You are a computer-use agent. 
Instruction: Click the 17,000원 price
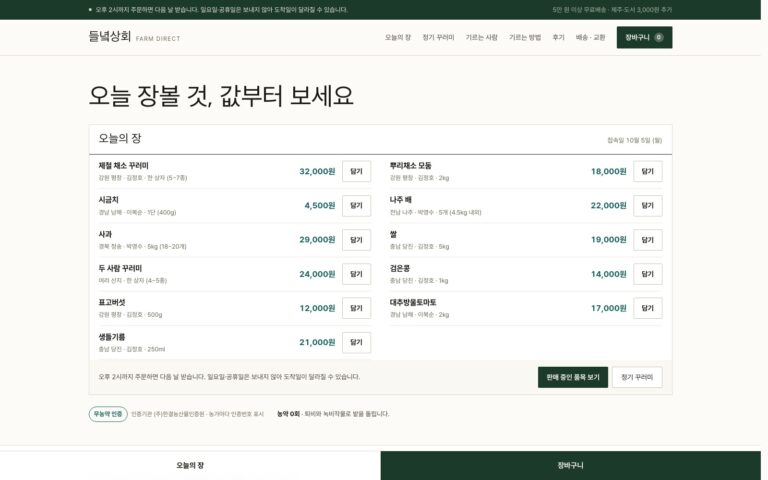tap(608, 308)
